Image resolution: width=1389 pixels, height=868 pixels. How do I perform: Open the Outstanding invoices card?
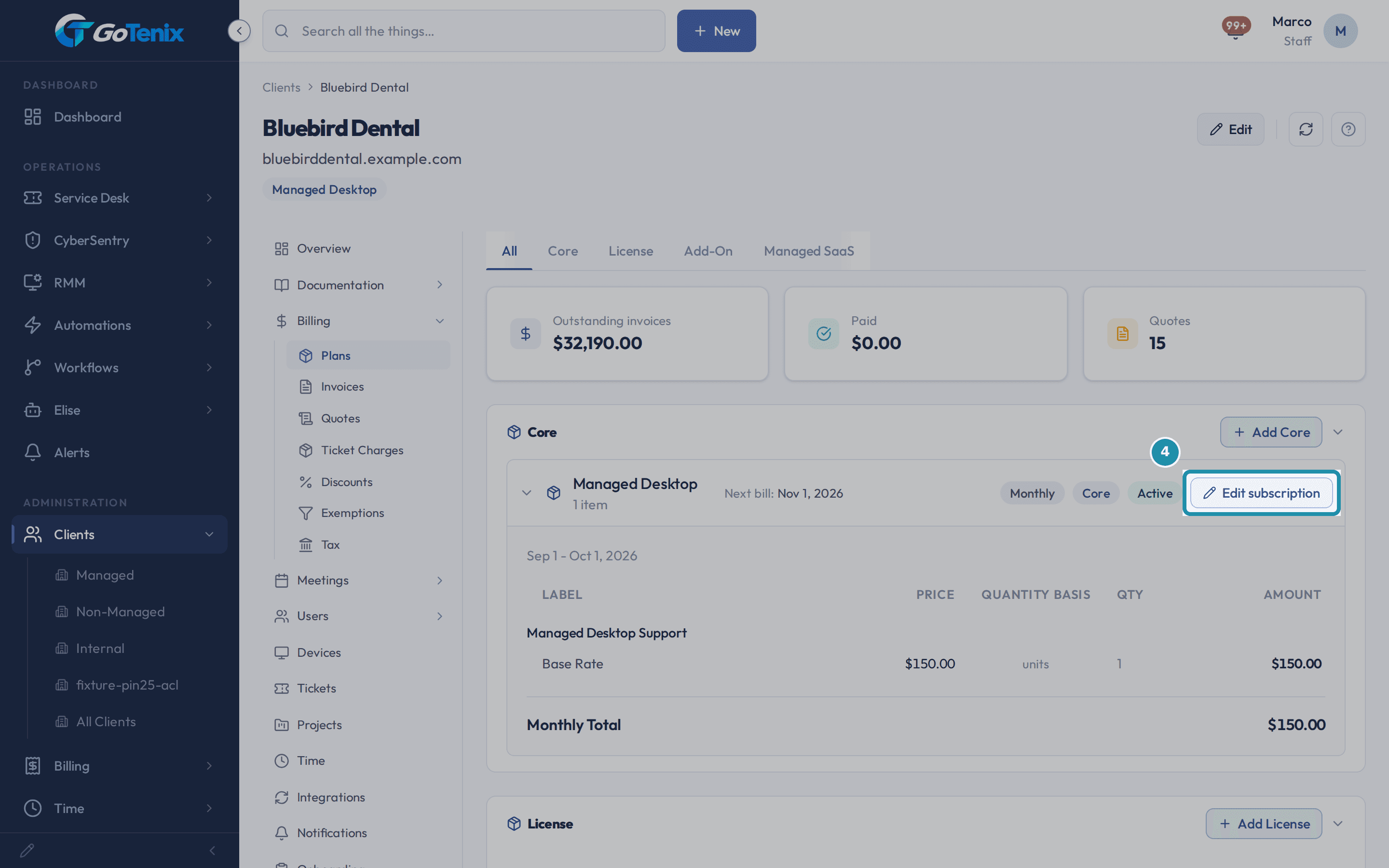point(627,334)
